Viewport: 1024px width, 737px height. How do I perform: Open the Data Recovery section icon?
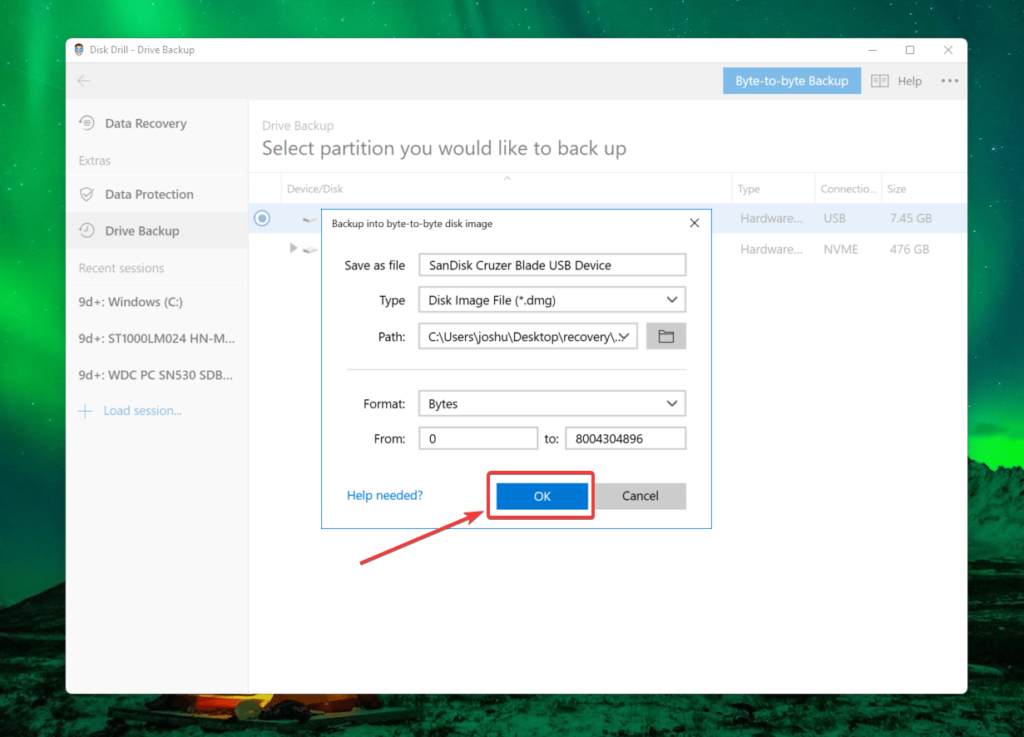[86, 123]
